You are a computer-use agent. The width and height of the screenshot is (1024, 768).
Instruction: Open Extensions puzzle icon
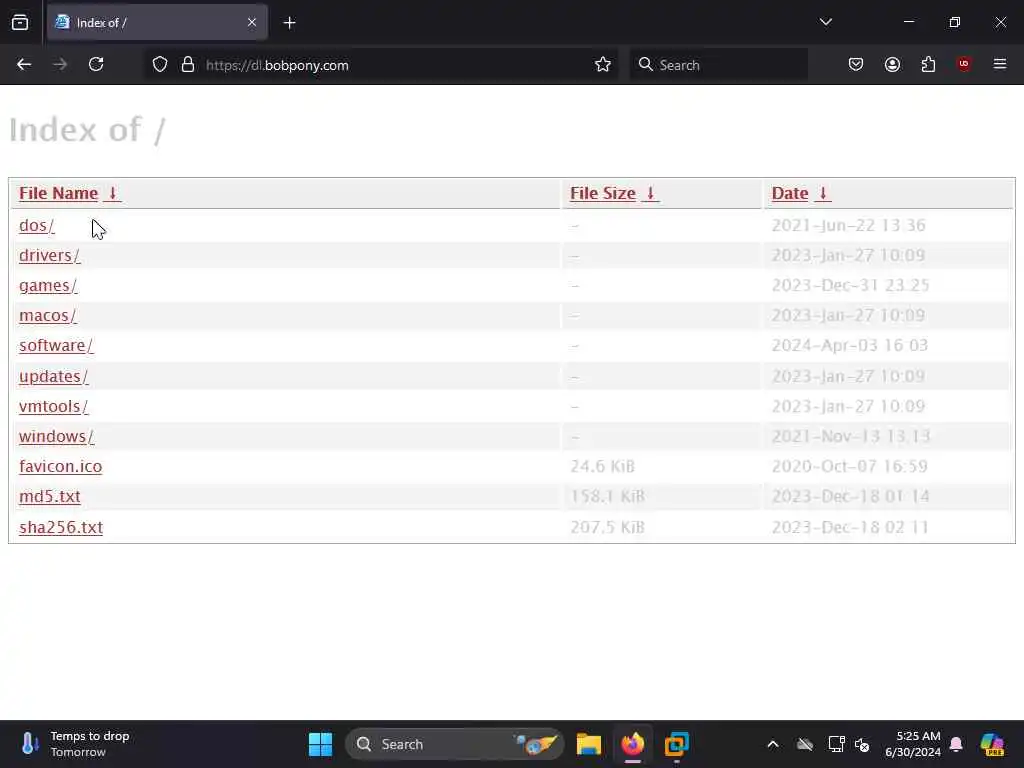click(928, 65)
